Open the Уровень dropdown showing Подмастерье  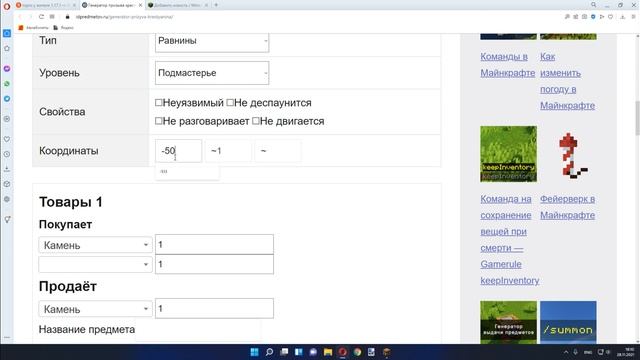(212, 73)
